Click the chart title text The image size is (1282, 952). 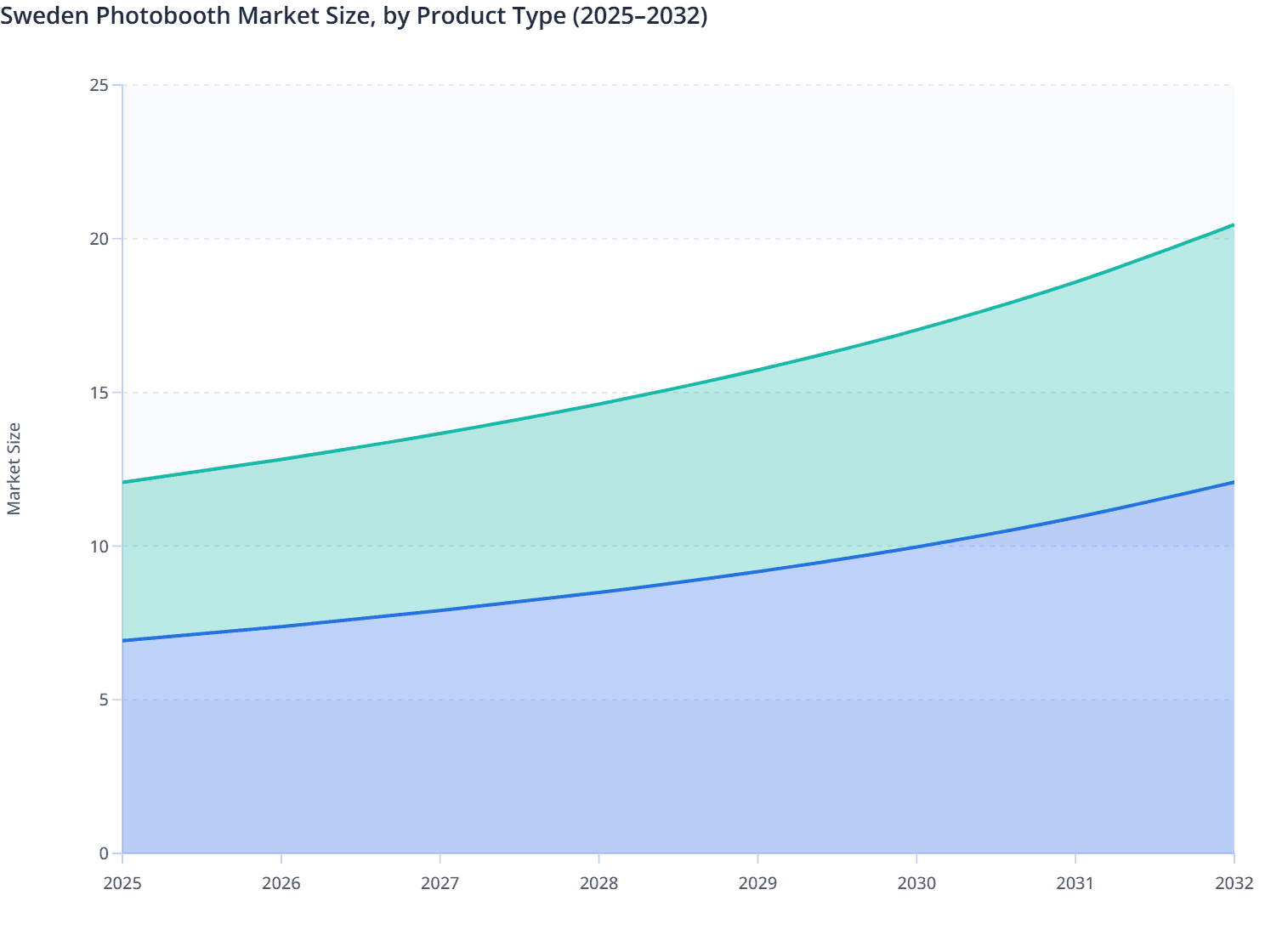pos(355,16)
